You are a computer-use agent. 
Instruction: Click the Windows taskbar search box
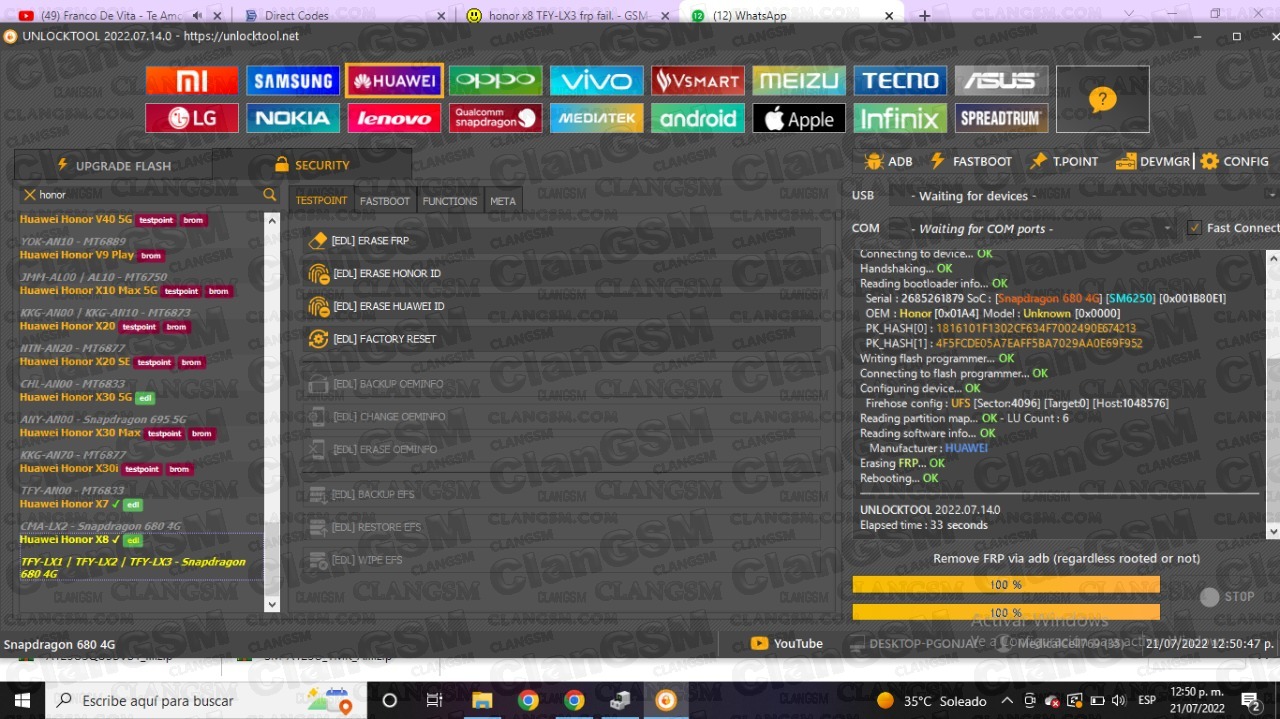tap(205, 700)
